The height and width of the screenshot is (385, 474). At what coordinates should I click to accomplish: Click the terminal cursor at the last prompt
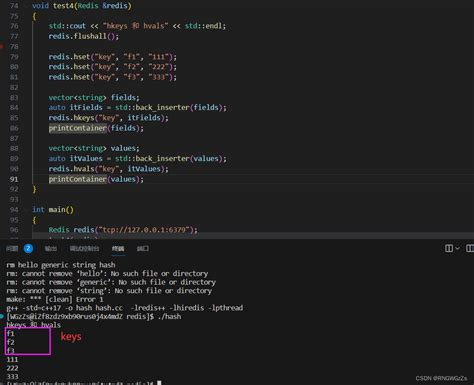pyautogui.click(x=159, y=383)
